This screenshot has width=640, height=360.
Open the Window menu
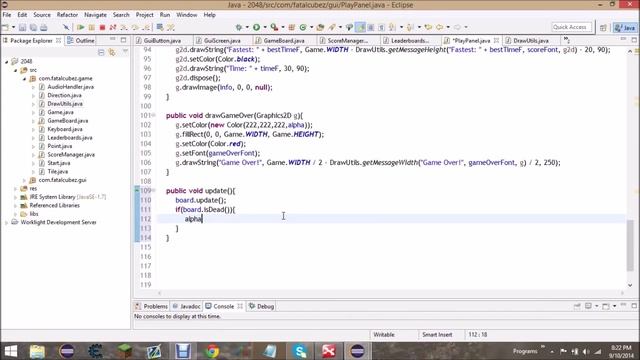coord(187,15)
